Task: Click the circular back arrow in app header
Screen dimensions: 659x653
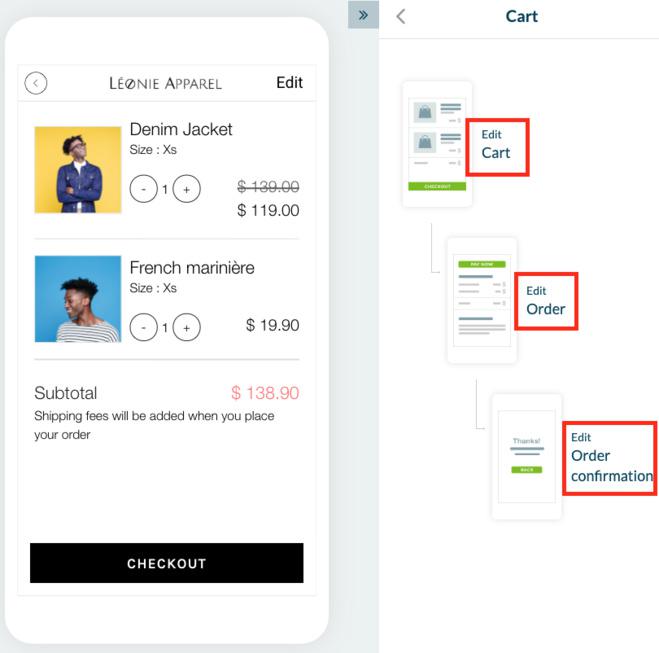Action: [36, 83]
